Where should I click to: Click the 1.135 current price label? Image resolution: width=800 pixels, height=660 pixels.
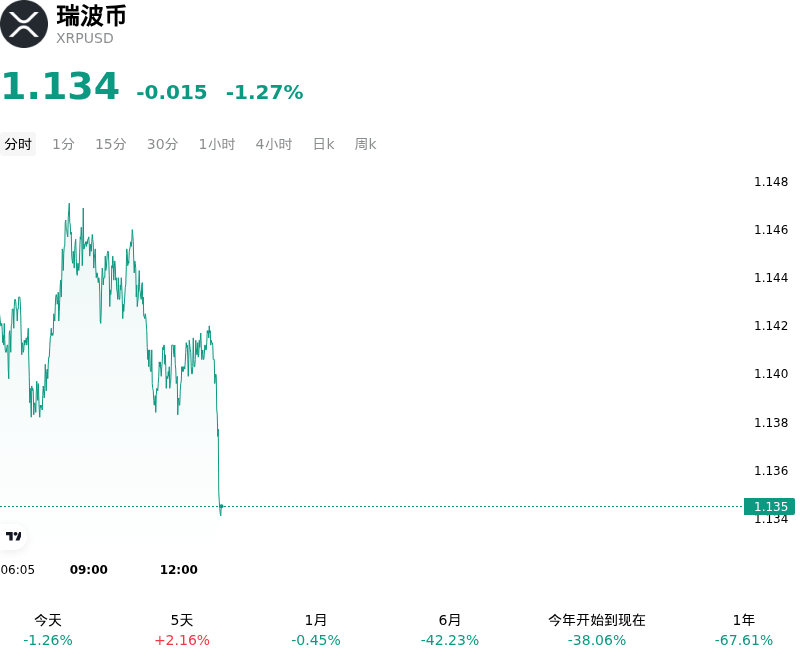[769, 506]
